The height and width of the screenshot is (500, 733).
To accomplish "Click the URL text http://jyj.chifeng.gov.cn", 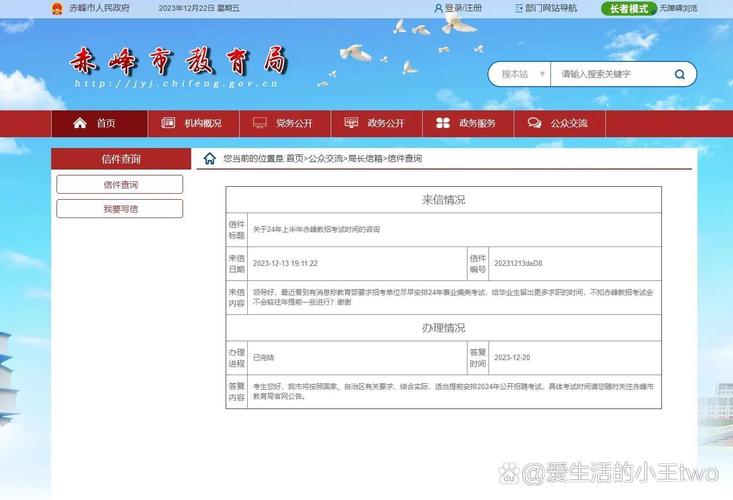I will pyautogui.click(x=176, y=84).
